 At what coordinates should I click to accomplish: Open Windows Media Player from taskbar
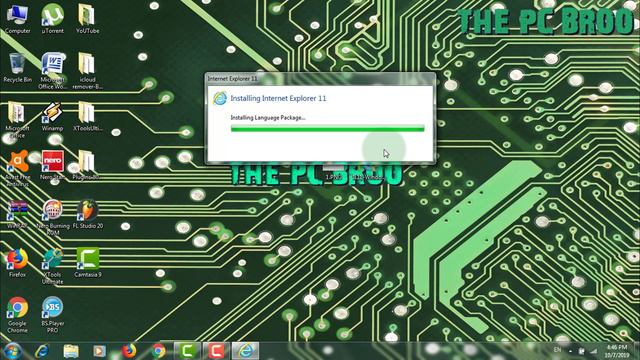[x=100, y=351]
